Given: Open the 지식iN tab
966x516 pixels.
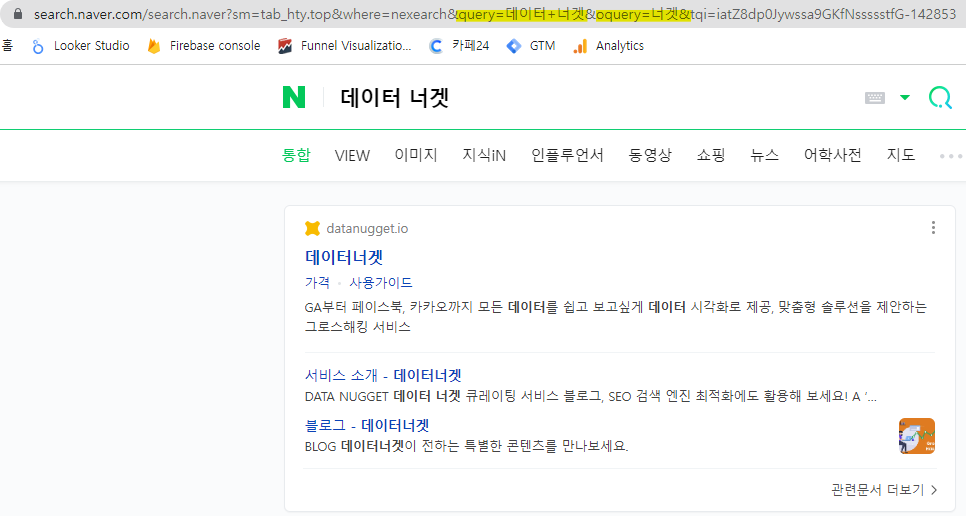Looking at the screenshot, I should click(x=484, y=155).
